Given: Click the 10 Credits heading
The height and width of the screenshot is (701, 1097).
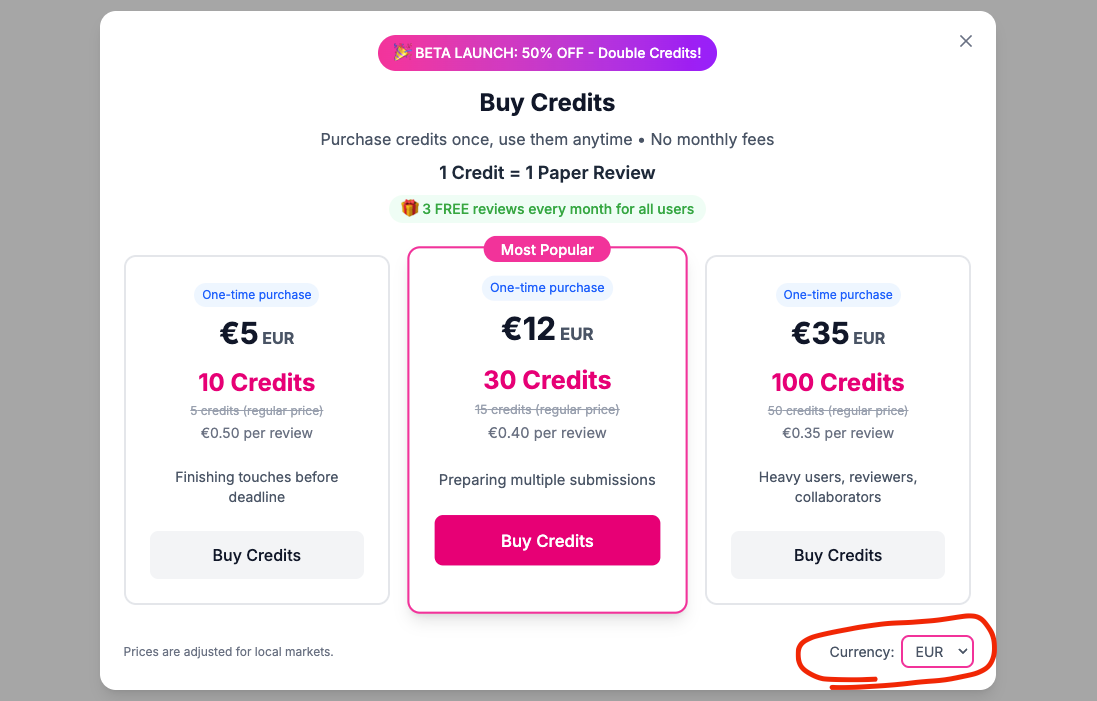Looking at the screenshot, I should coord(257,382).
